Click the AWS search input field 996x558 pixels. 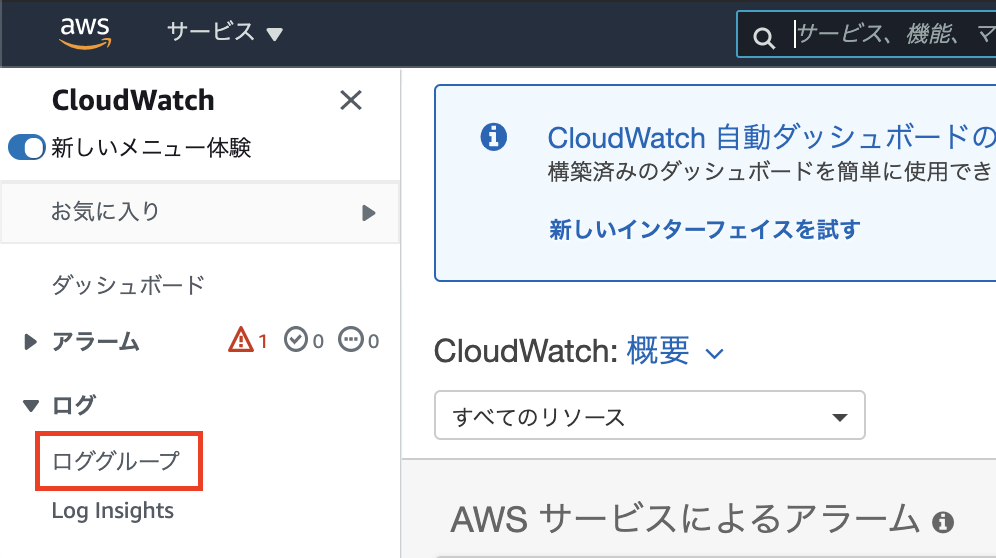[x=892, y=34]
